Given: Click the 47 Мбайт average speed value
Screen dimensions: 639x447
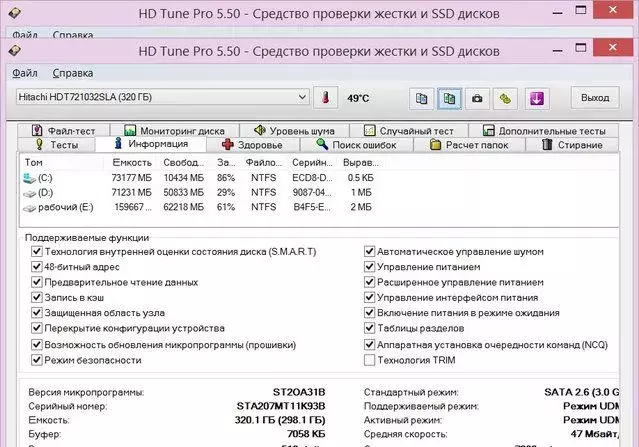Looking at the screenshot, I should point(595,434).
